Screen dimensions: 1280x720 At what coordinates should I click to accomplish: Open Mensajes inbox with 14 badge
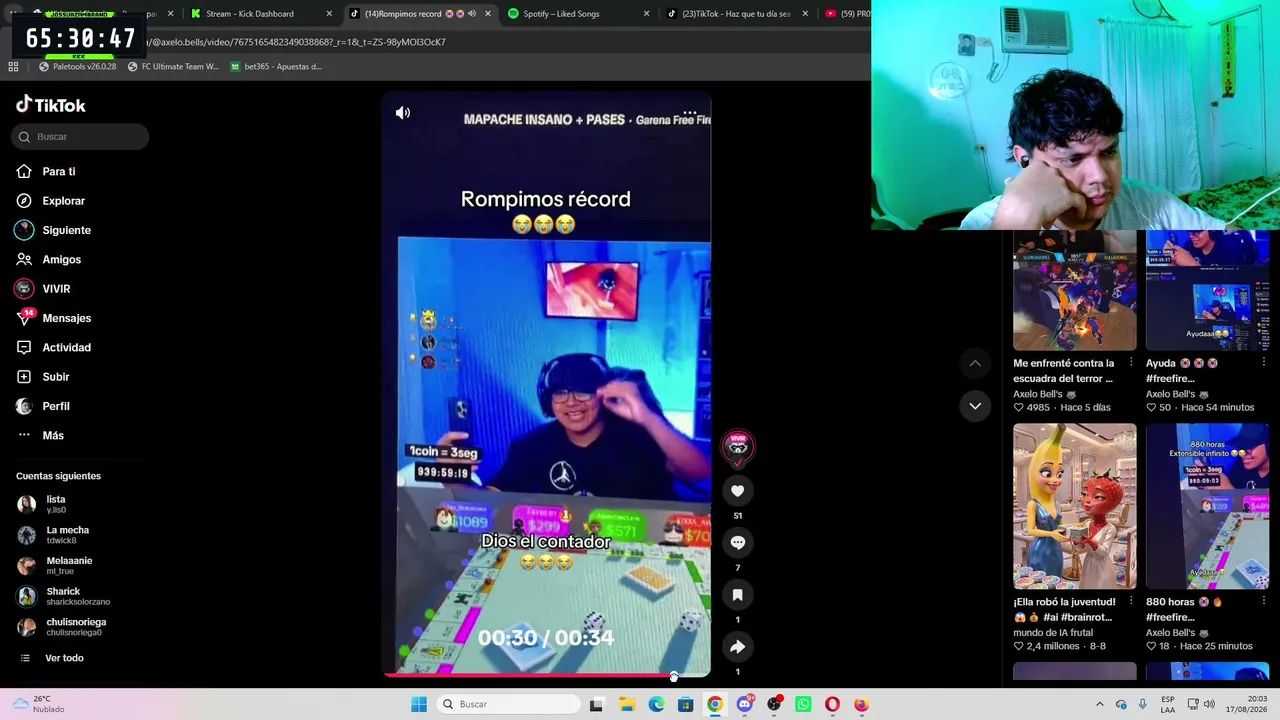tap(53, 318)
